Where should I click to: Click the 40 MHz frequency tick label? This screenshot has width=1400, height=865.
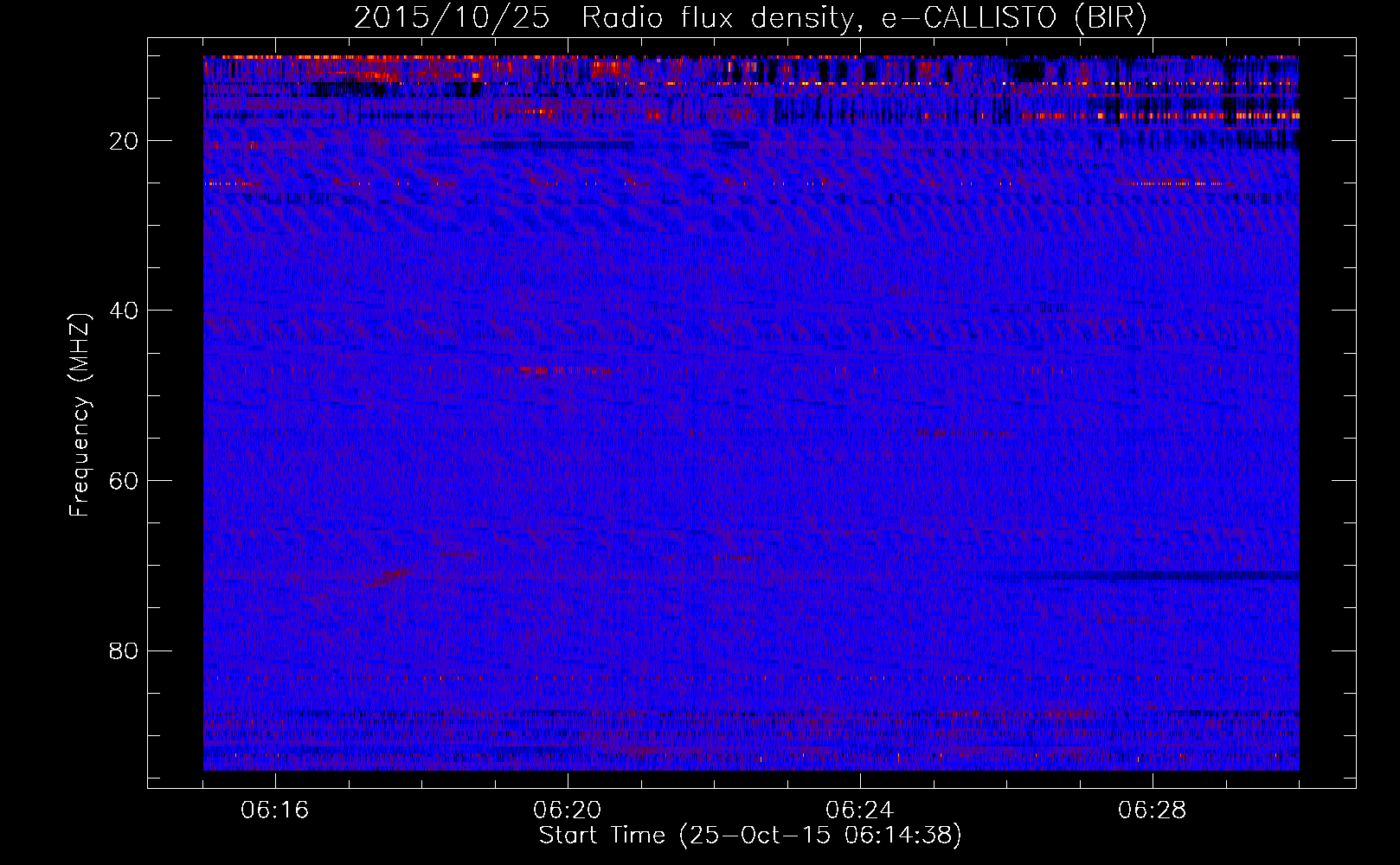pyautogui.click(x=124, y=311)
